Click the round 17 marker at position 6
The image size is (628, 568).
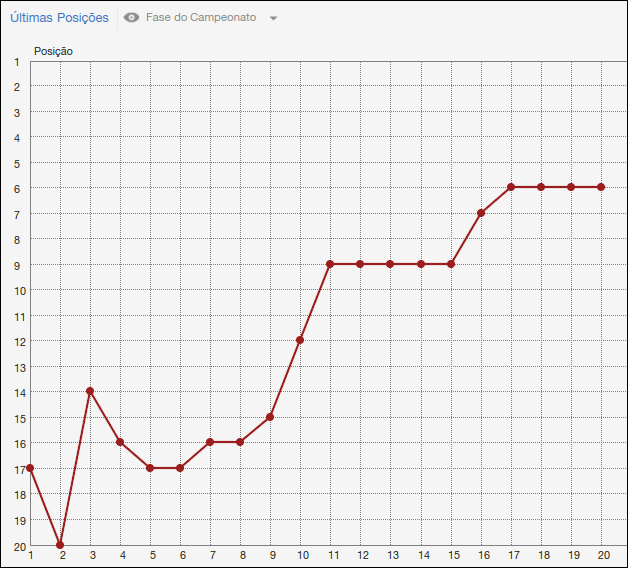click(x=511, y=187)
